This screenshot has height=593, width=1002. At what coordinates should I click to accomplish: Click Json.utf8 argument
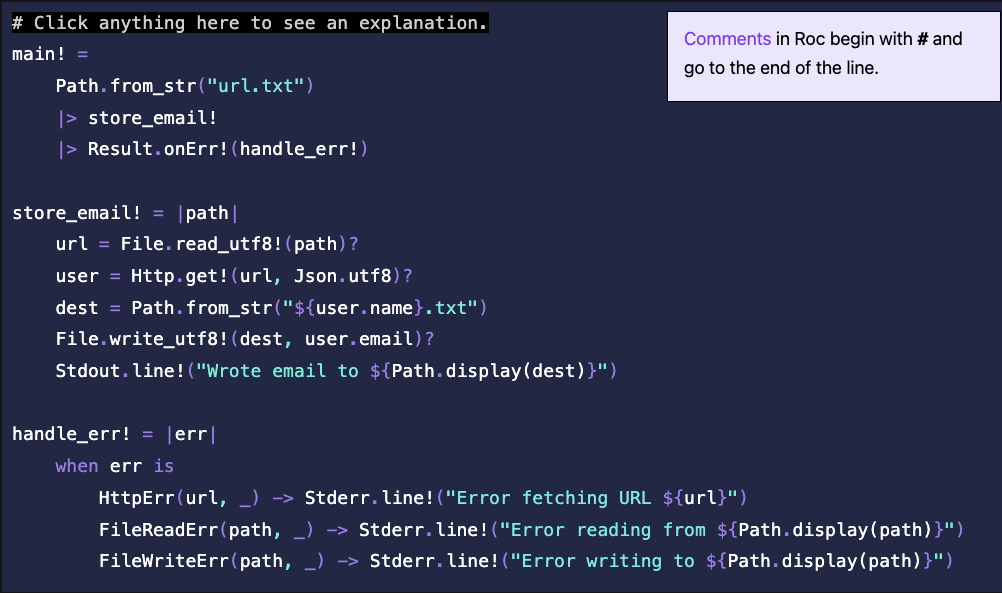(x=343, y=276)
